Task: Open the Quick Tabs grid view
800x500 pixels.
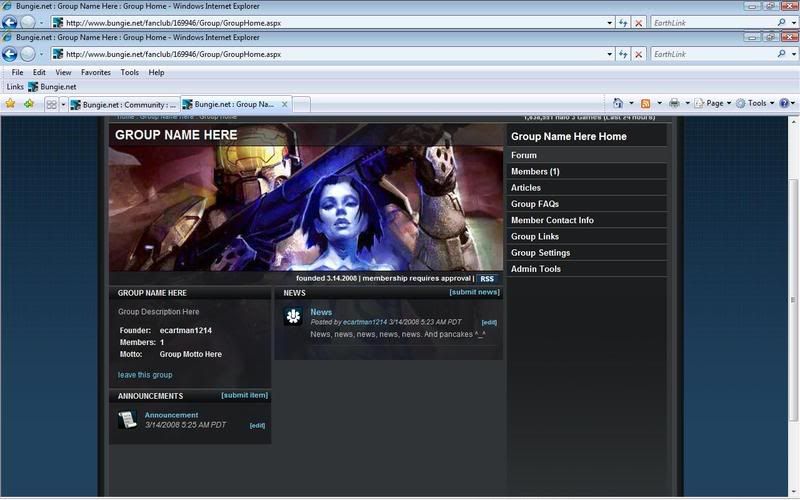Action: [x=50, y=104]
